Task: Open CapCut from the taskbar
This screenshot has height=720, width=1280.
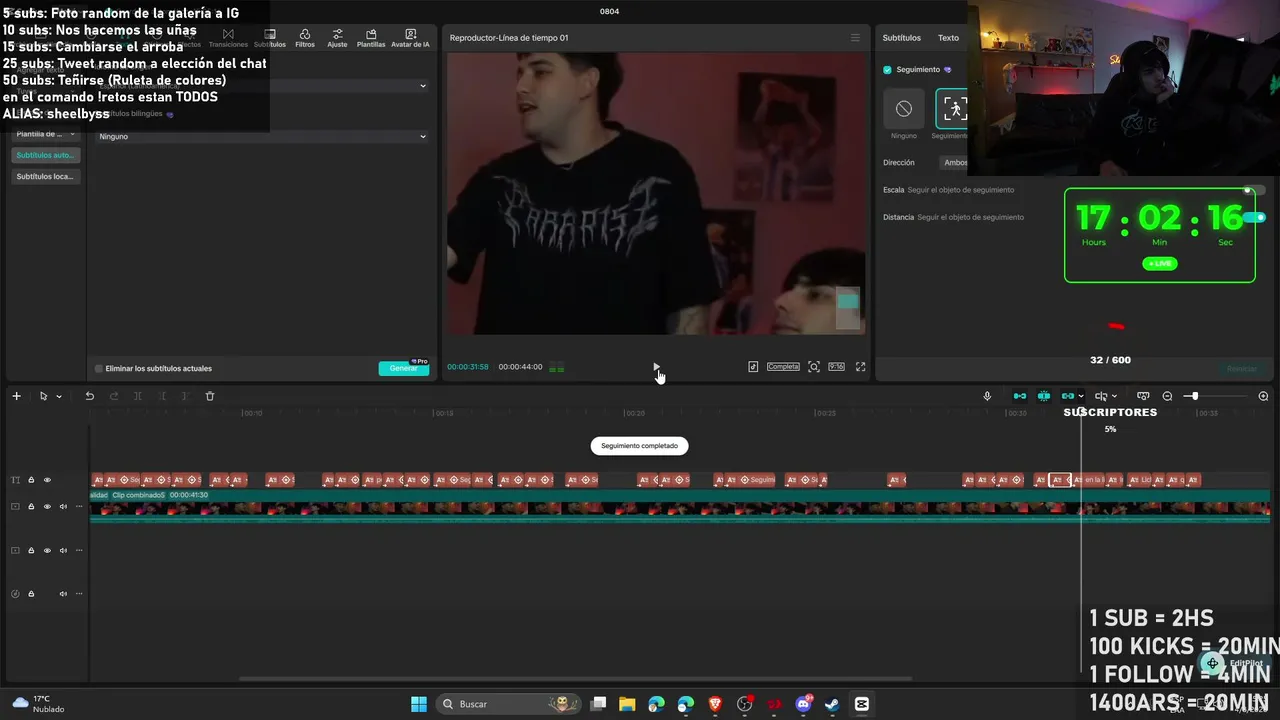Action: [x=862, y=704]
